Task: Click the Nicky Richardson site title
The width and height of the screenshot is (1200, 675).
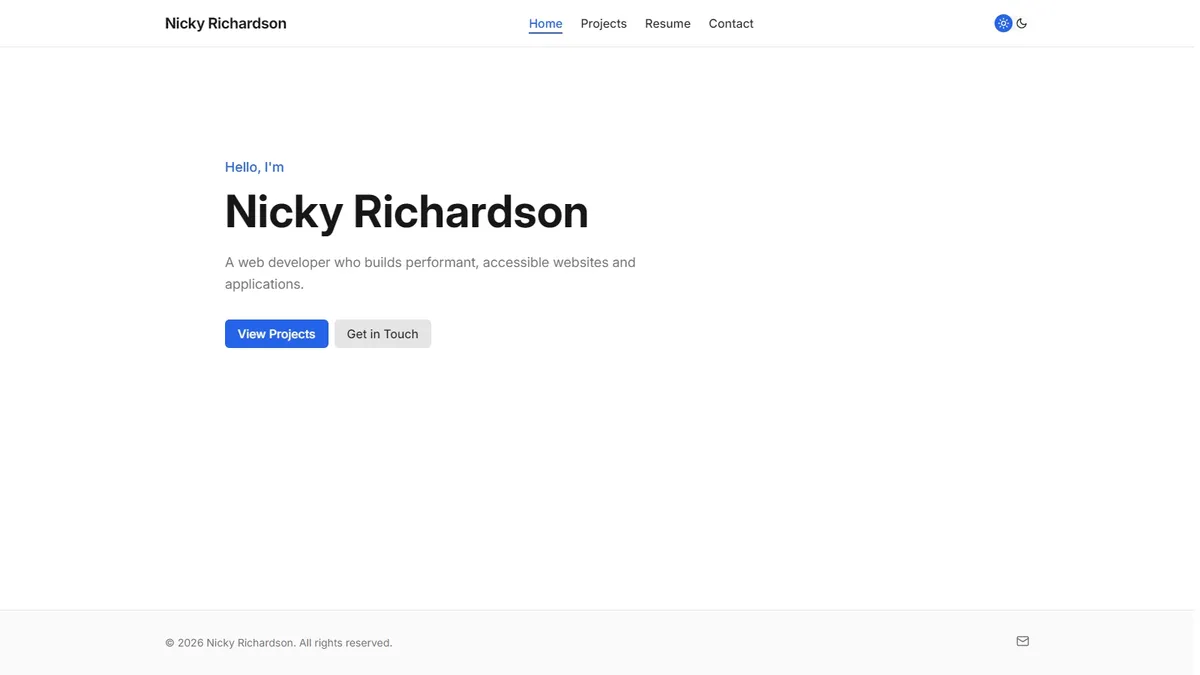Action: coord(225,22)
